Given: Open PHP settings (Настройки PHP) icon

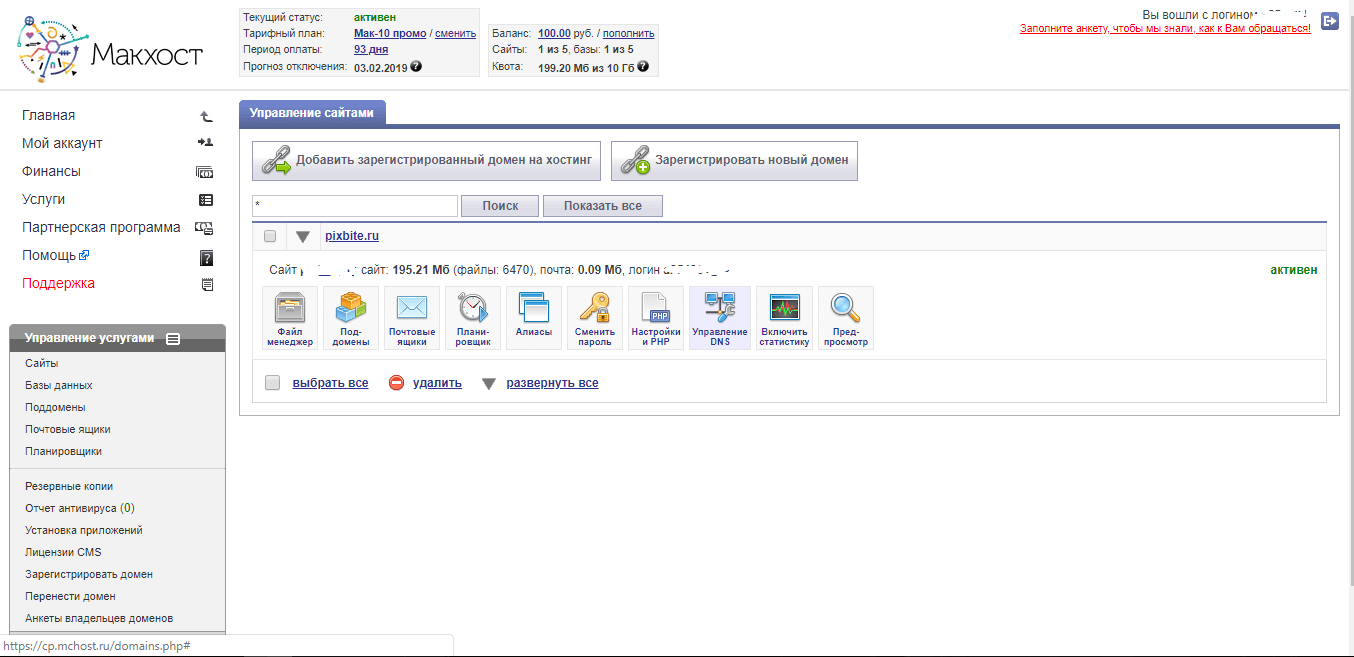Looking at the screenshot, I should 656,317.
